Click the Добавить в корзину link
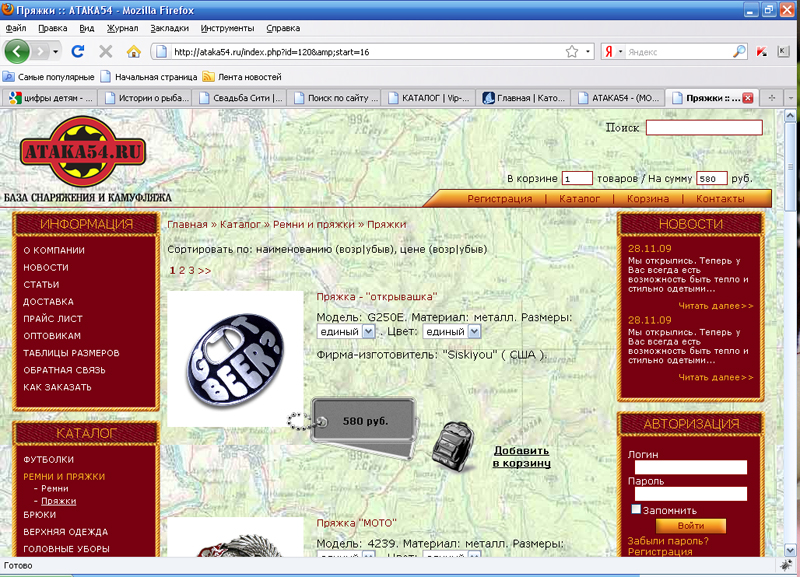Screen dimensions: 800x577 (521, 457)
